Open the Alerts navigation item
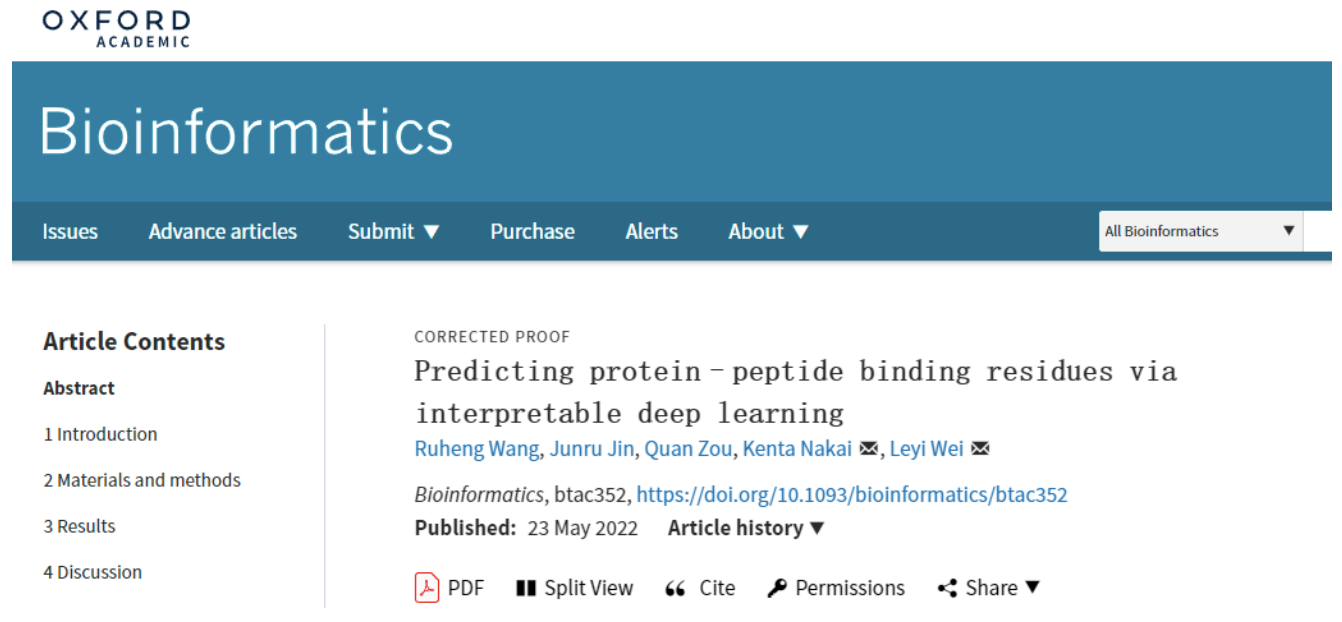The height and width of the screenshot is (622, 1342). 651,231
